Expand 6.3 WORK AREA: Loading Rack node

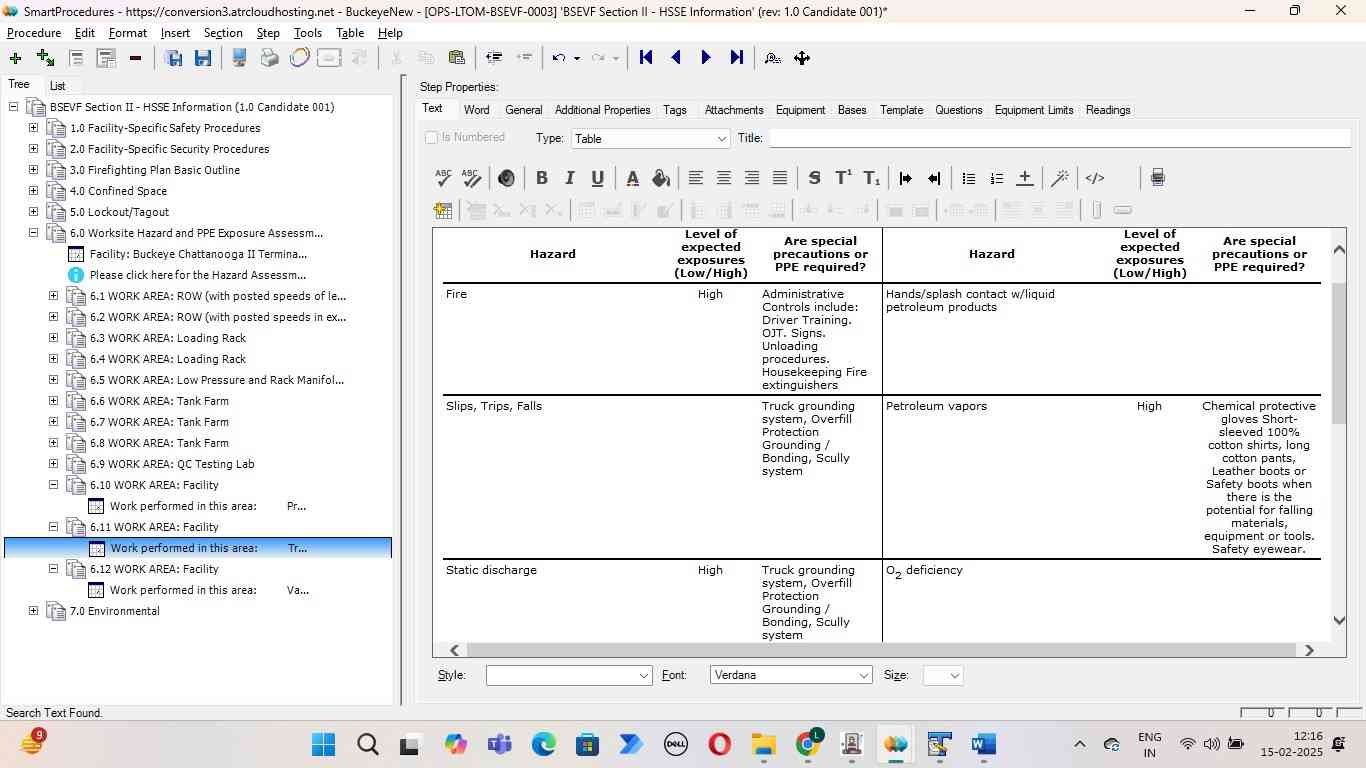tap(53, 338)
